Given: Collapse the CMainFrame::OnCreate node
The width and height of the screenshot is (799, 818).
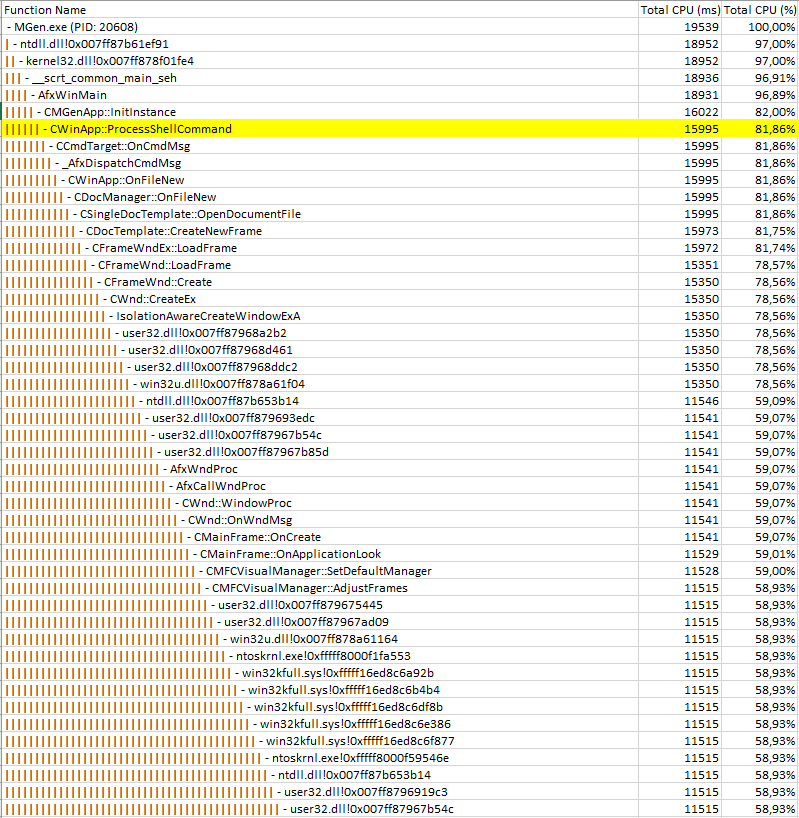Looking at the screenshot, I should click(189, 537).
